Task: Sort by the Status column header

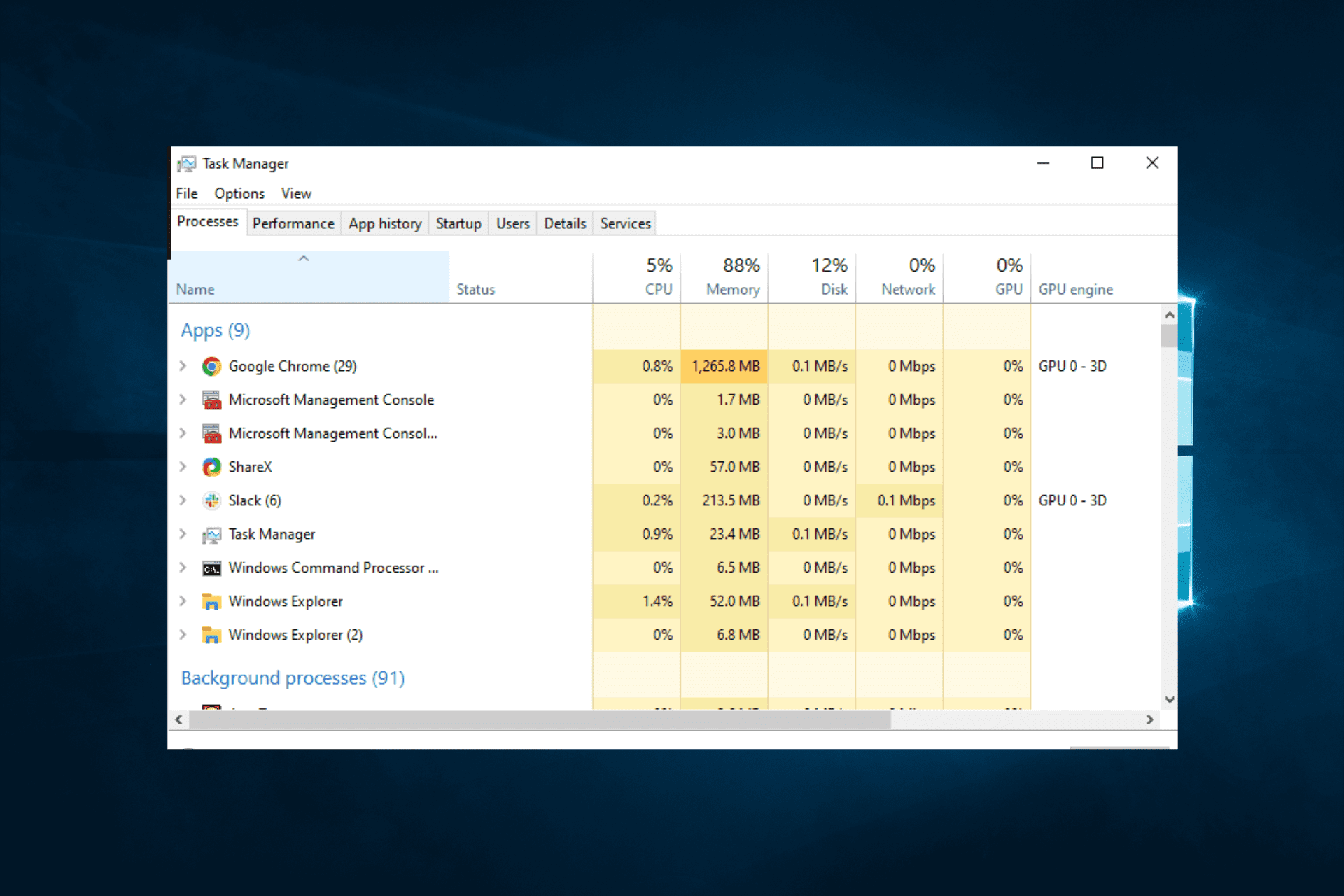Action: click(x=521, y=277)
